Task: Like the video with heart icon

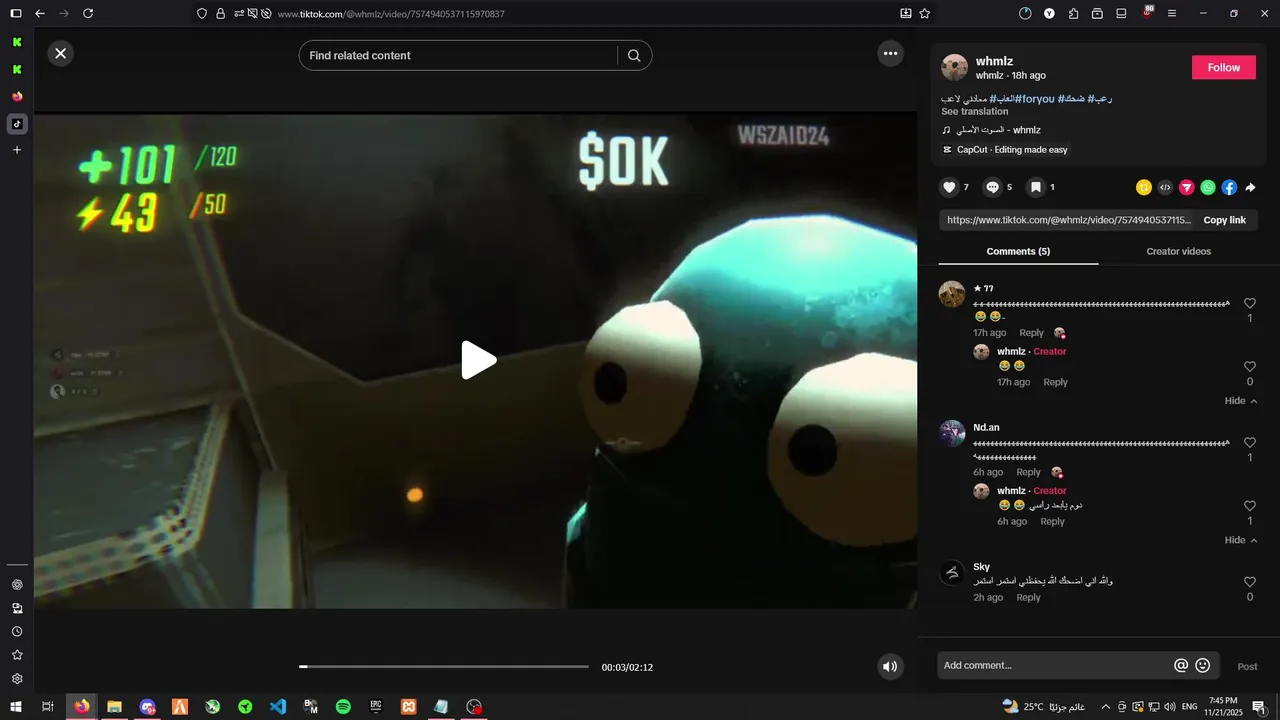Action: pyautogui.click(x=950, y=187)
